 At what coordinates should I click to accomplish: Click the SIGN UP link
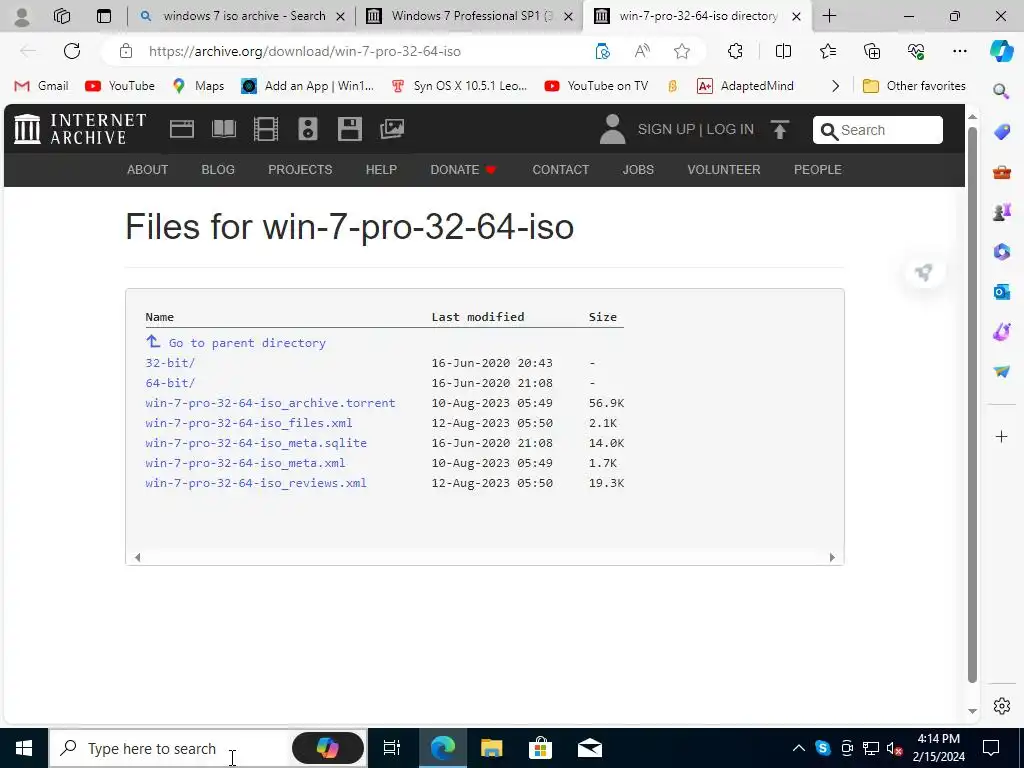[x=666, y=129]
